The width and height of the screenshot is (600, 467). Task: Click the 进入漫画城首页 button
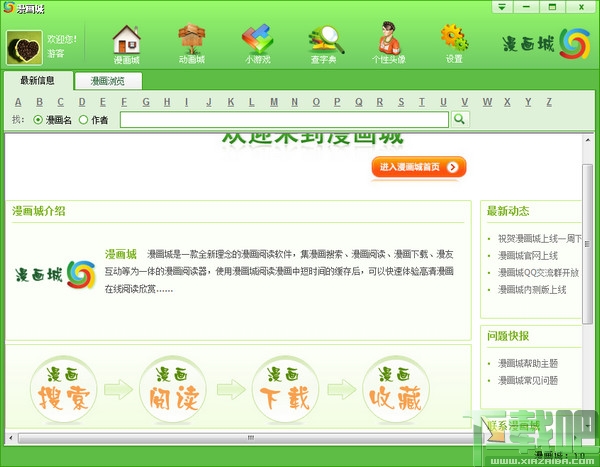pos(419,167)
